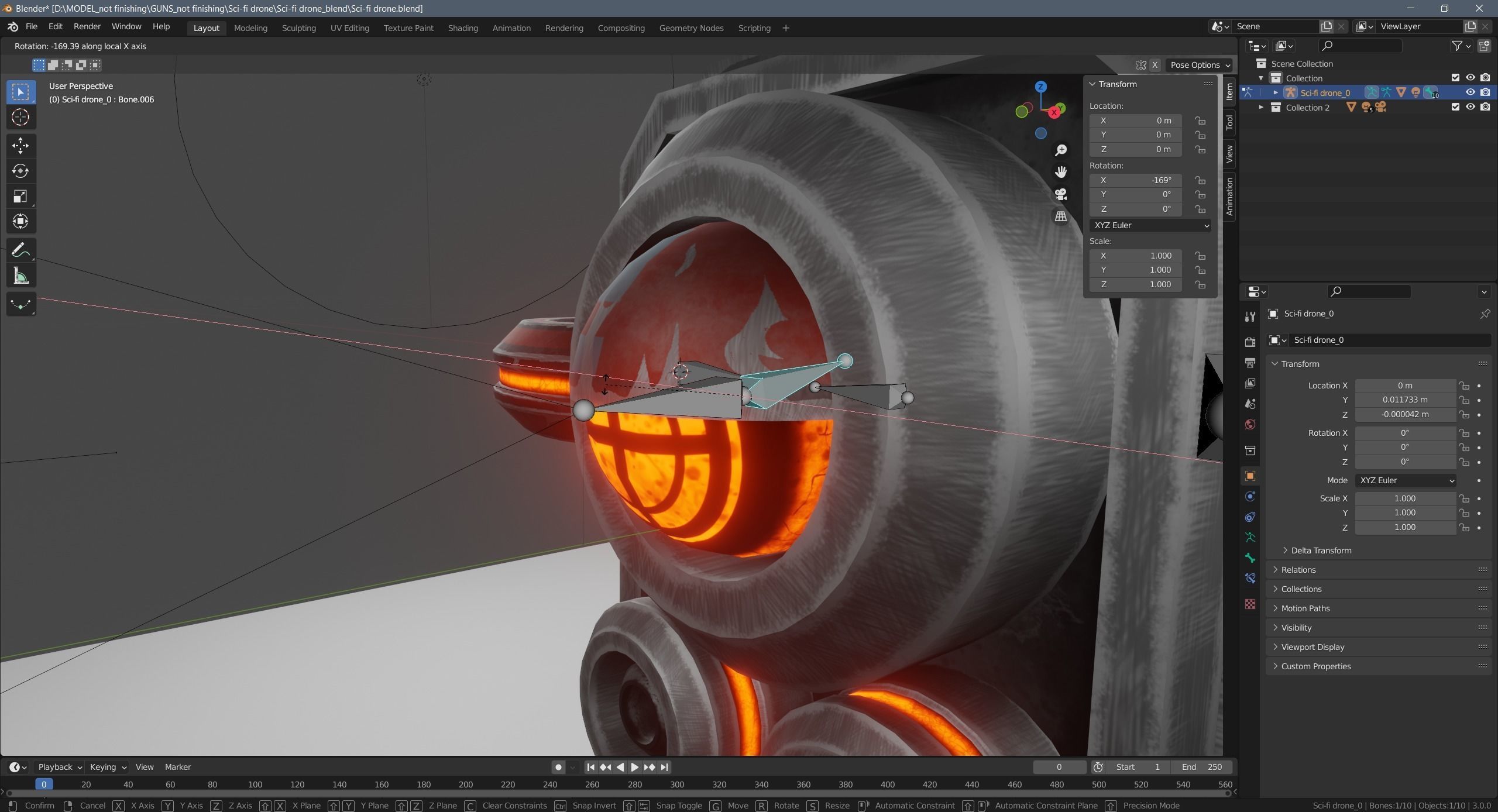Viewport: 1498px width, 812px height.
Task: Open the Output properties tab
Action: click(x=1250, y=363)
